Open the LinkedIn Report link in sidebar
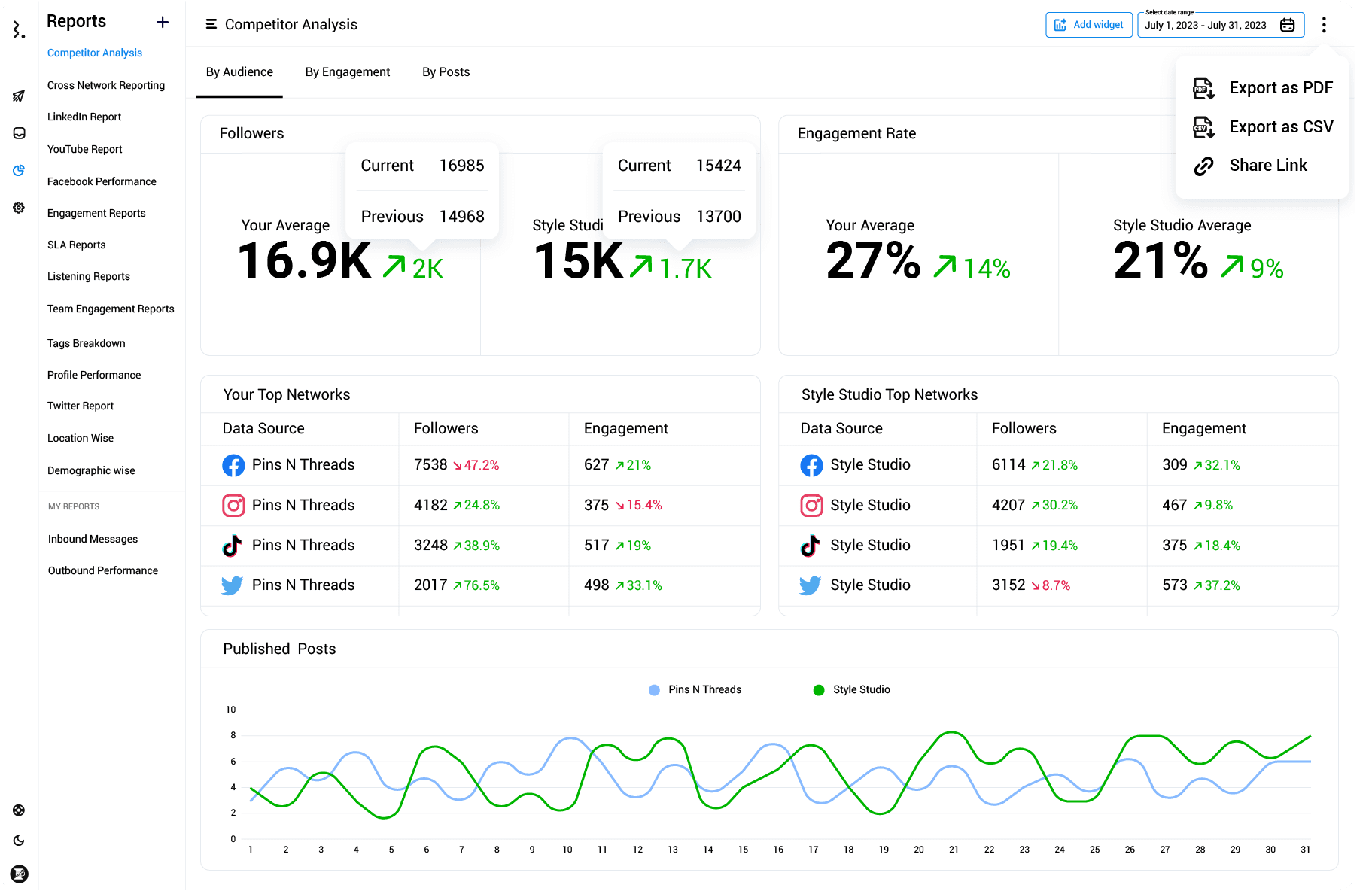 [x=84, y=117]
